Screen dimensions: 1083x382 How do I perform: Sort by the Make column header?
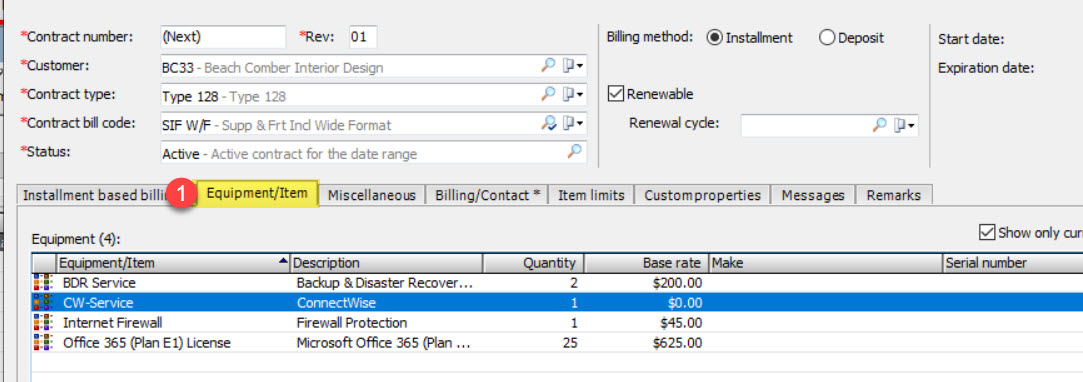point(825,263)
